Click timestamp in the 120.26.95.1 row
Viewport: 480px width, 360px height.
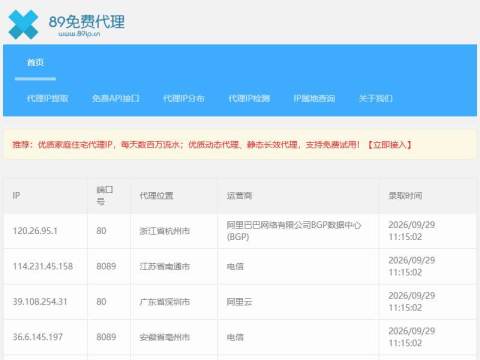click(x=412, y=231)
